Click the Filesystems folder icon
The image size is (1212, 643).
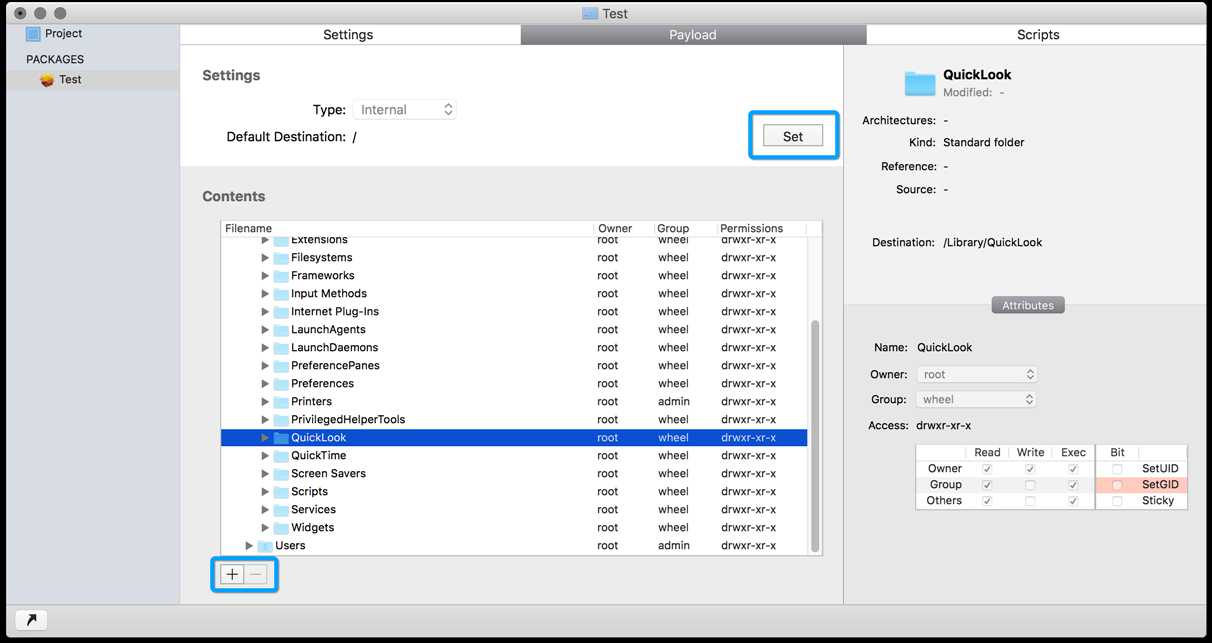(x=281, y=258)
